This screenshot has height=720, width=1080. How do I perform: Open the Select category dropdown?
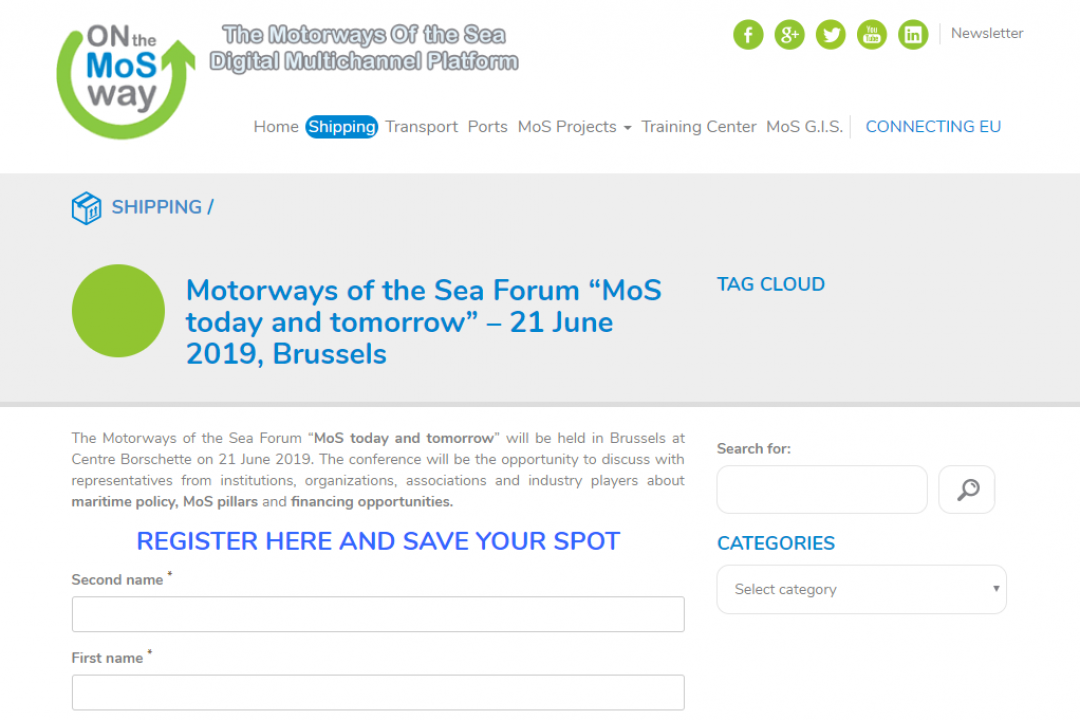click(861, 589)
